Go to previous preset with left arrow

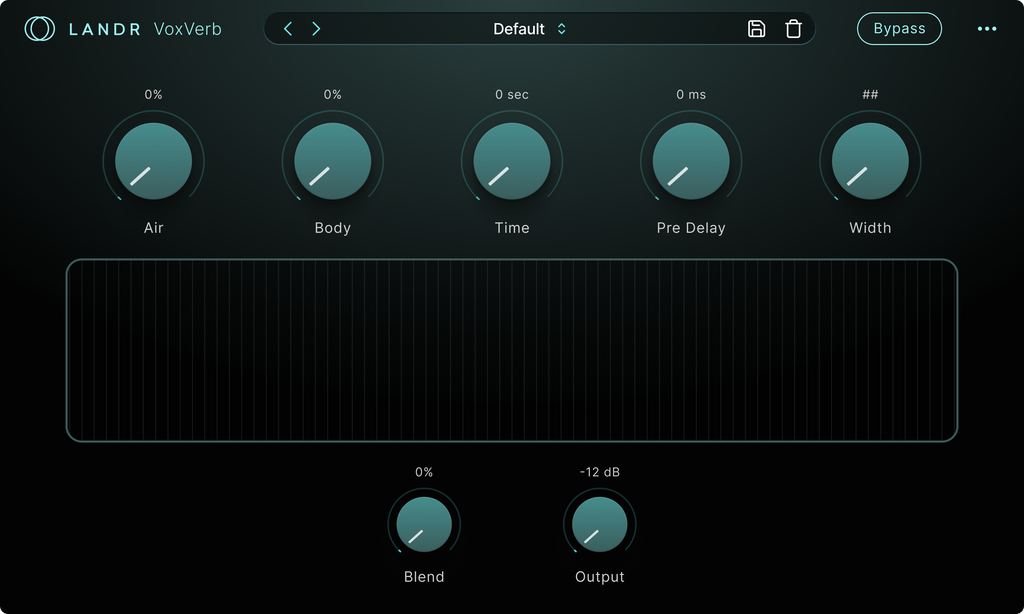point(288,29)
